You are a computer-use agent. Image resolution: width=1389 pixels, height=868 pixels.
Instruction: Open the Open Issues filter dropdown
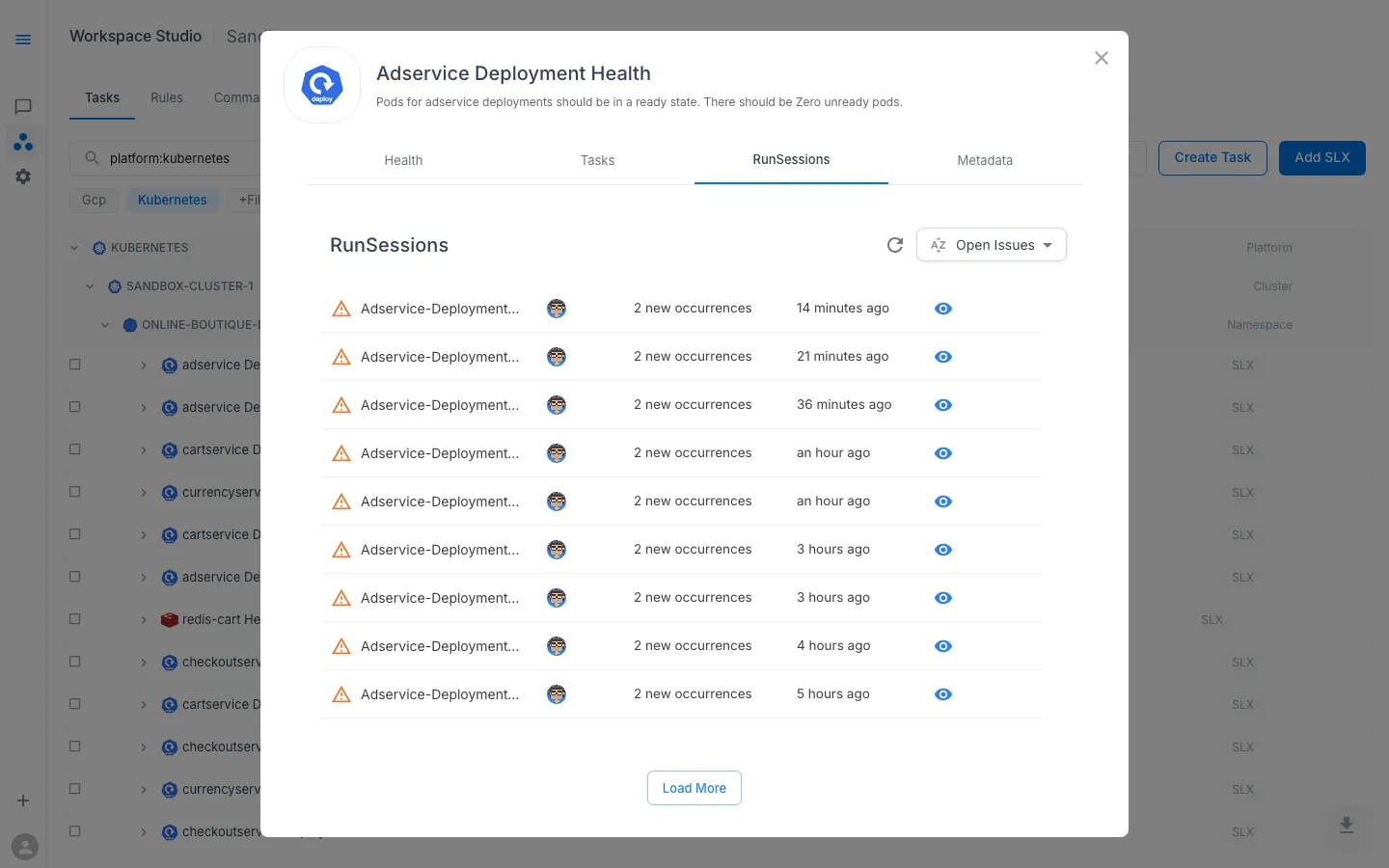(992, 245)
